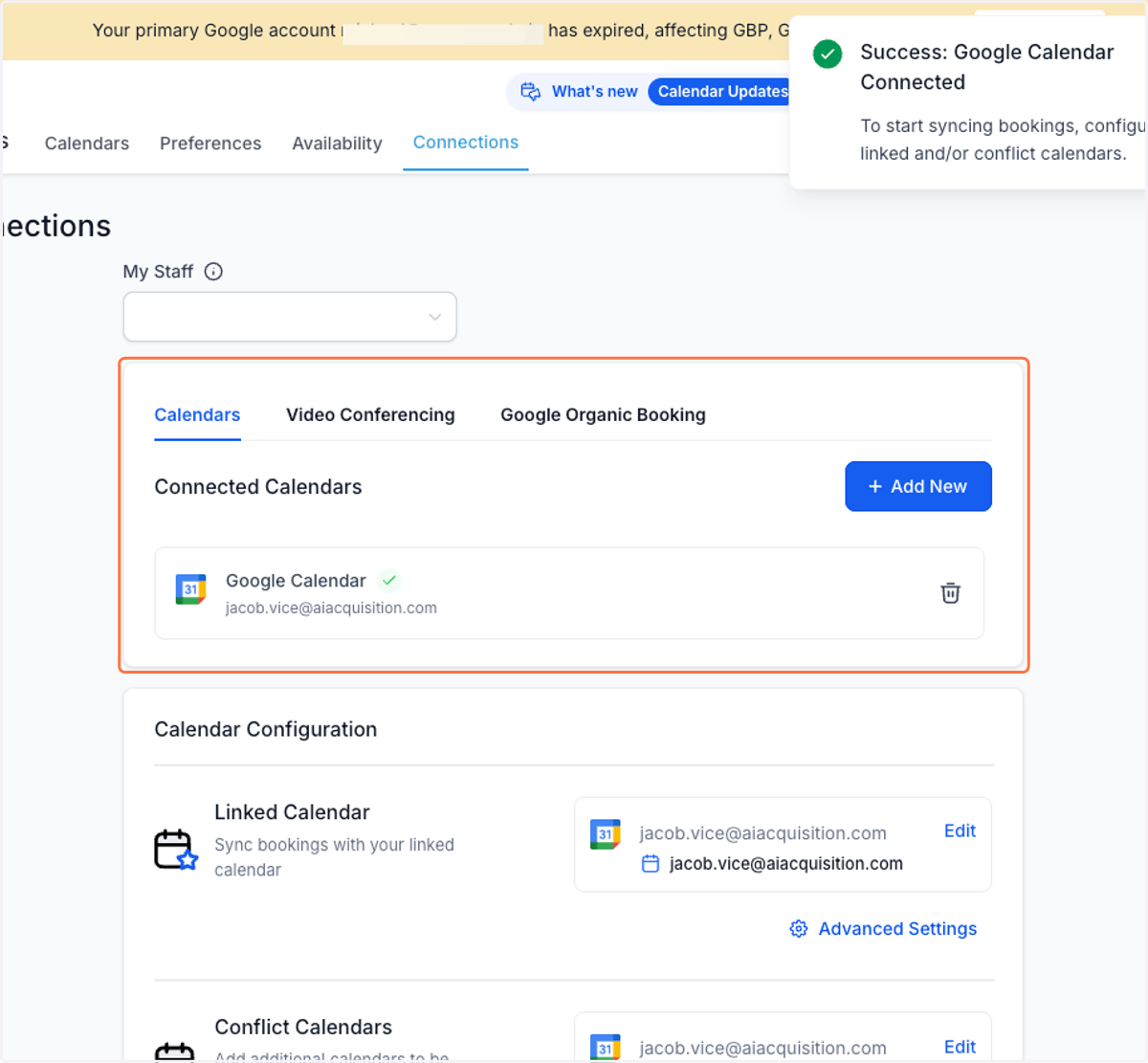Open Advanced Settings link

pyautogui.click(x=897, y=929)
